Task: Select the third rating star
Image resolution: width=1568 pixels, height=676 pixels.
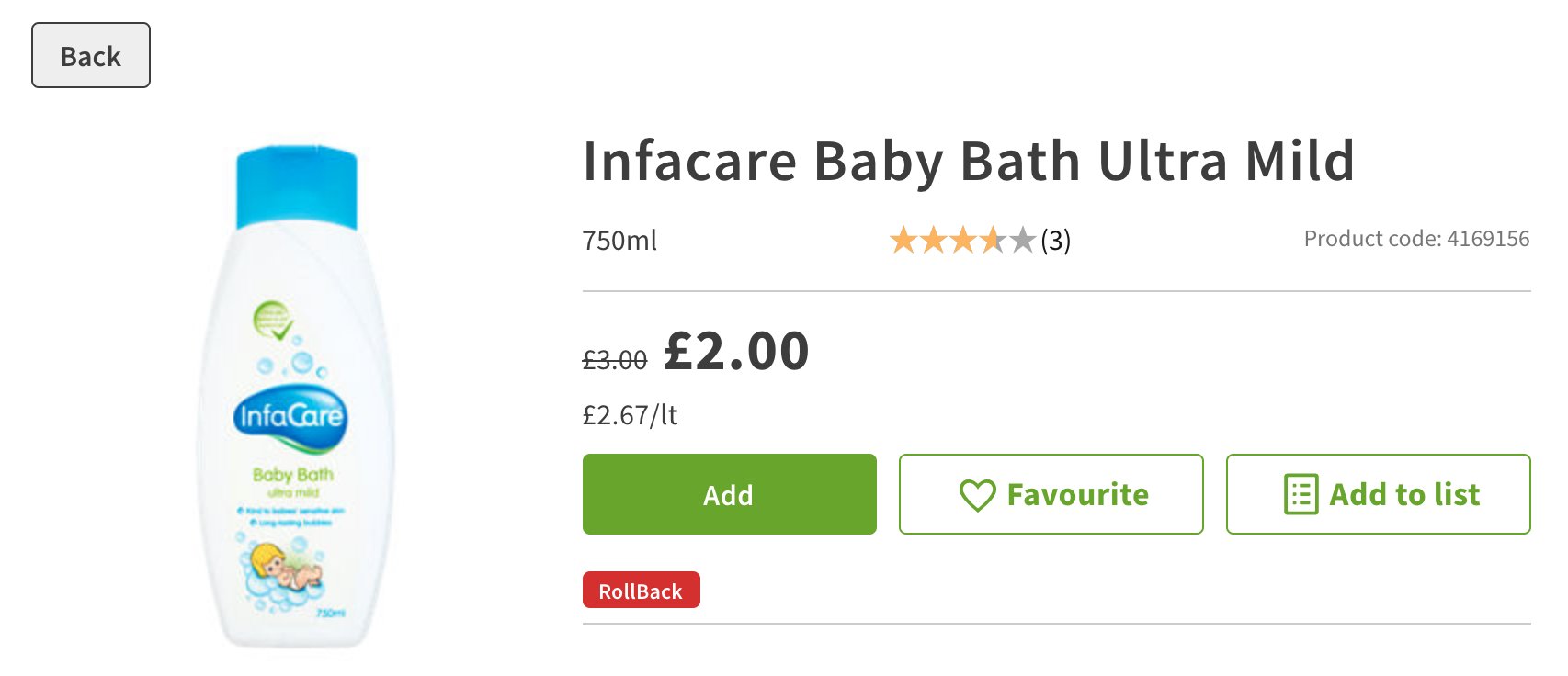Action: [962, 241]
